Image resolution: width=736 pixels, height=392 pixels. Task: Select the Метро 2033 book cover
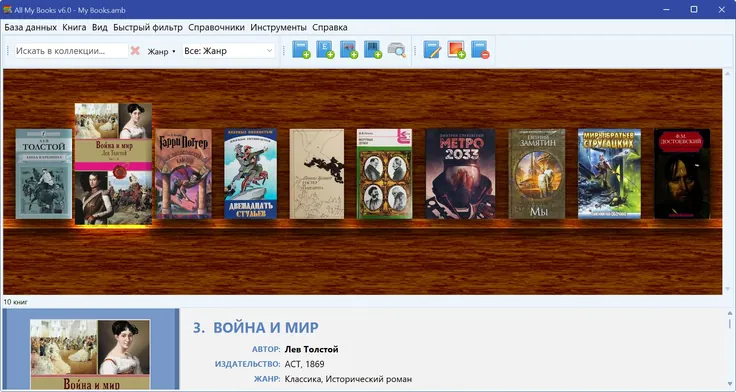click(x=460, y=174)
